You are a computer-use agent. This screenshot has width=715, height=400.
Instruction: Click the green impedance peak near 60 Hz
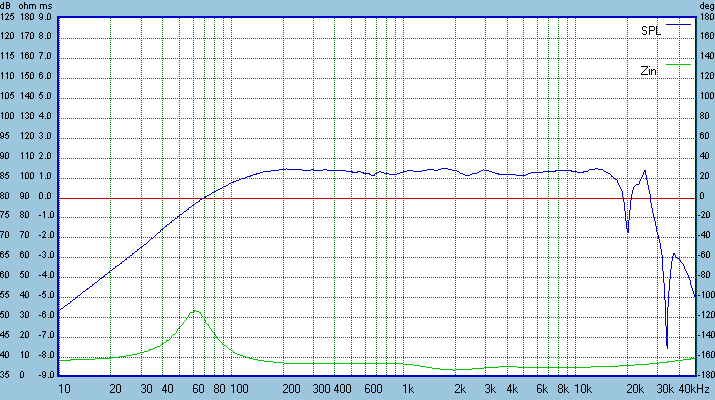[196, 311]
